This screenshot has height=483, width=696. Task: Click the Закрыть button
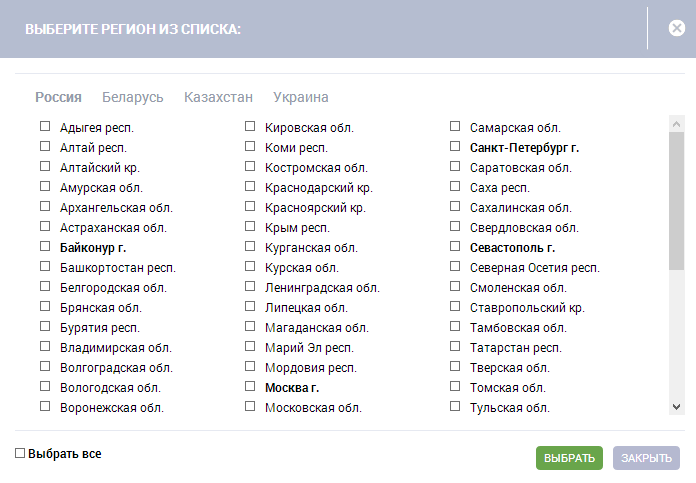646,458
